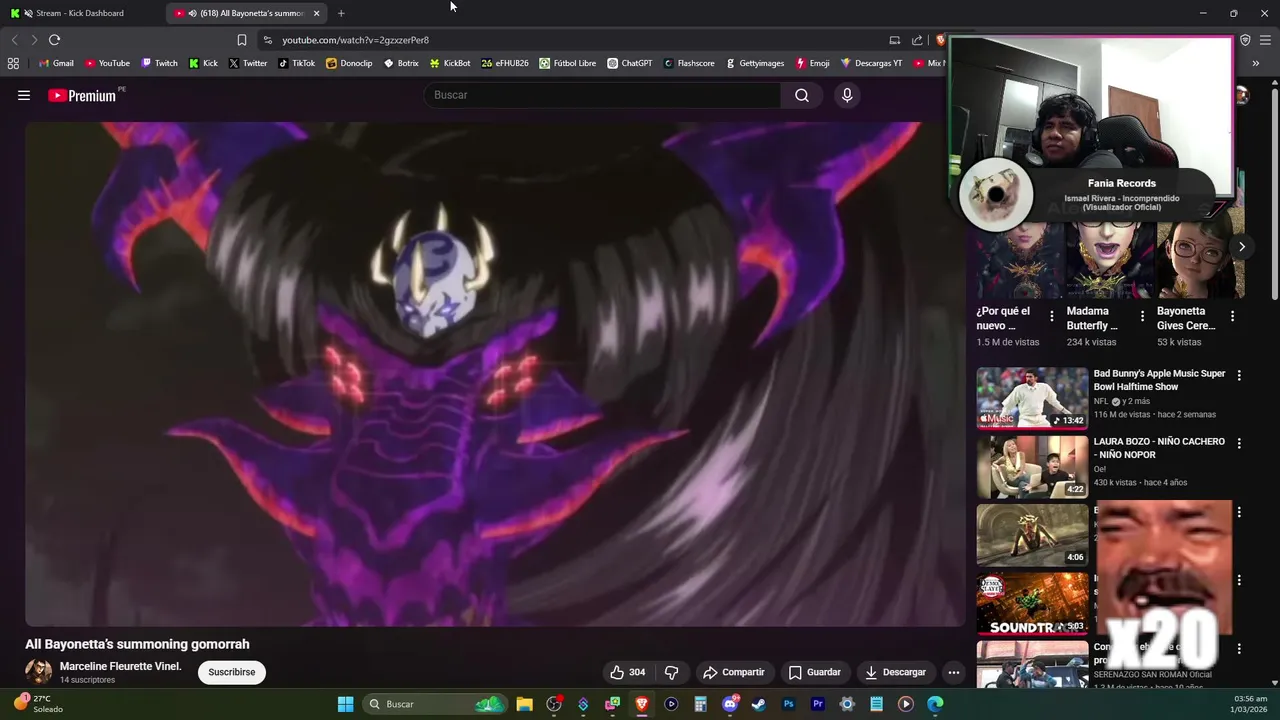The width and height of the screenshot is (1280, 720).
Task: Download video with Descargar button
Action: coord(895,672)
